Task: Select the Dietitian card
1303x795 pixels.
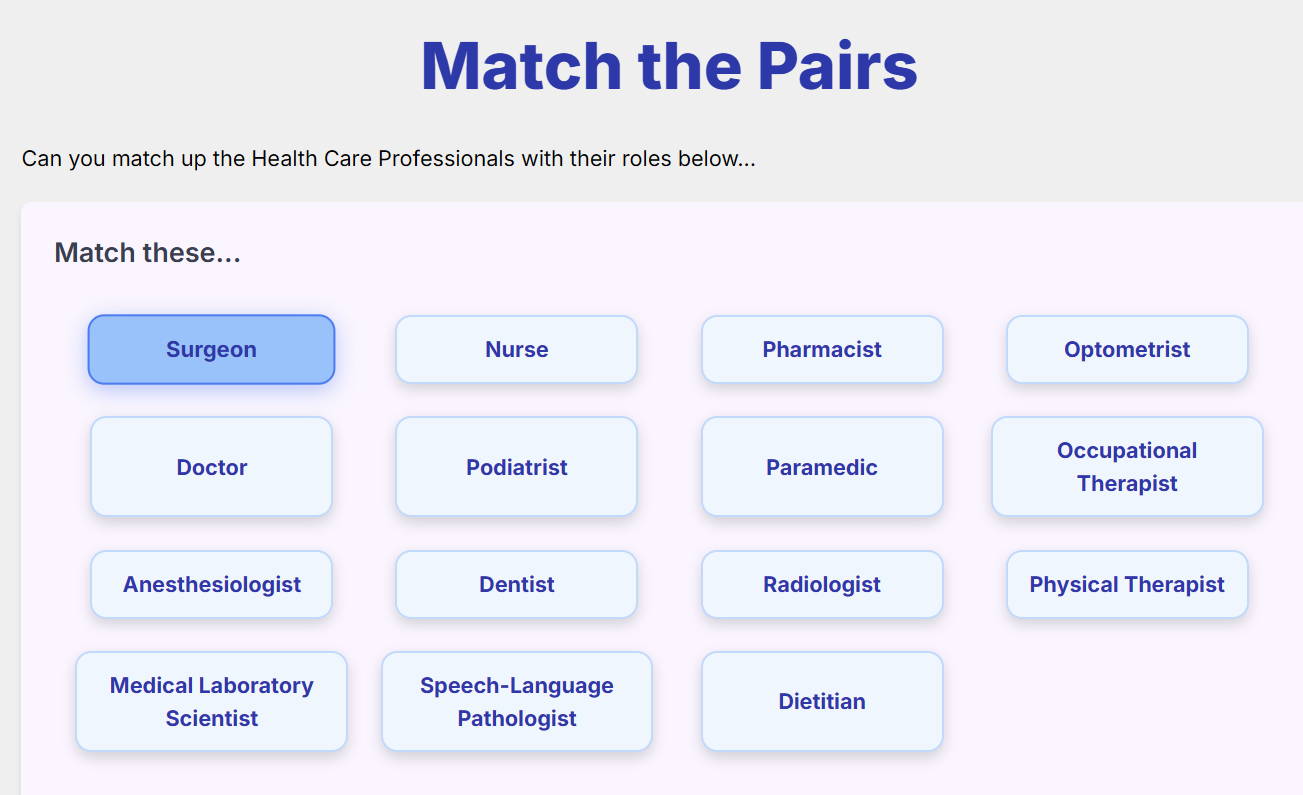Action: pyautogui.click(x=822, y=702)
